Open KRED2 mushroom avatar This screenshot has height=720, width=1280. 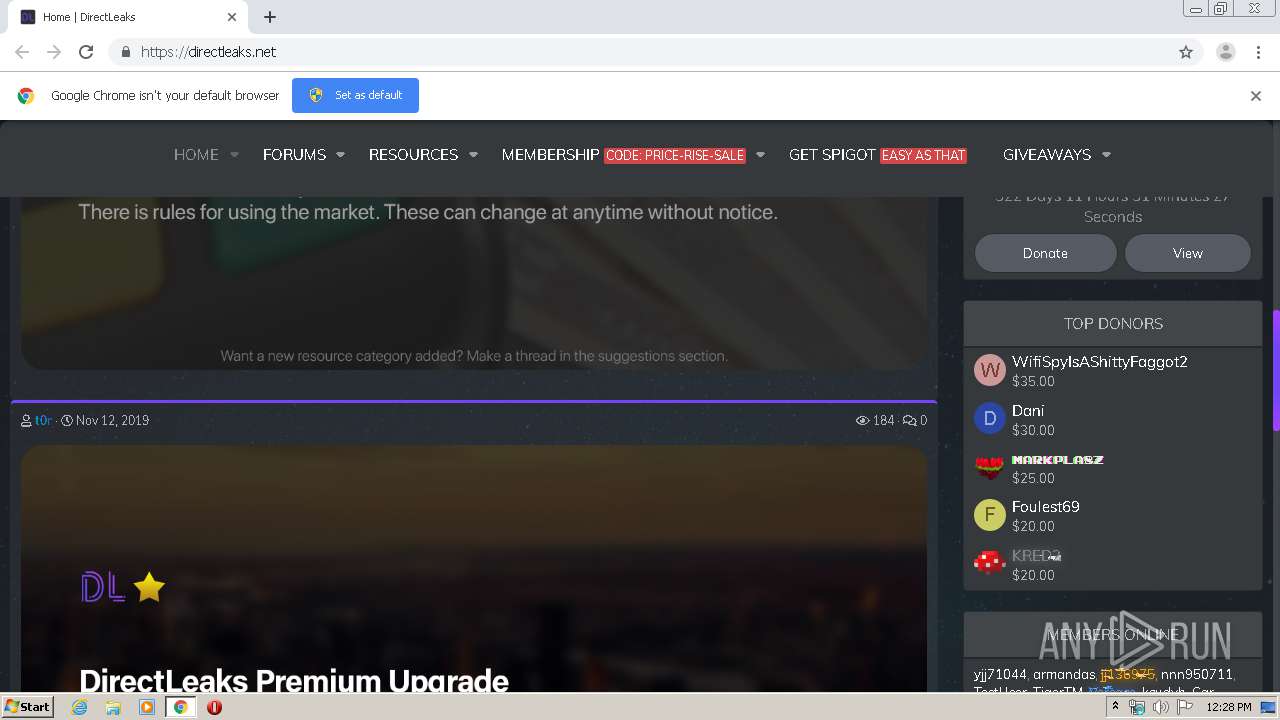[989, 563]
